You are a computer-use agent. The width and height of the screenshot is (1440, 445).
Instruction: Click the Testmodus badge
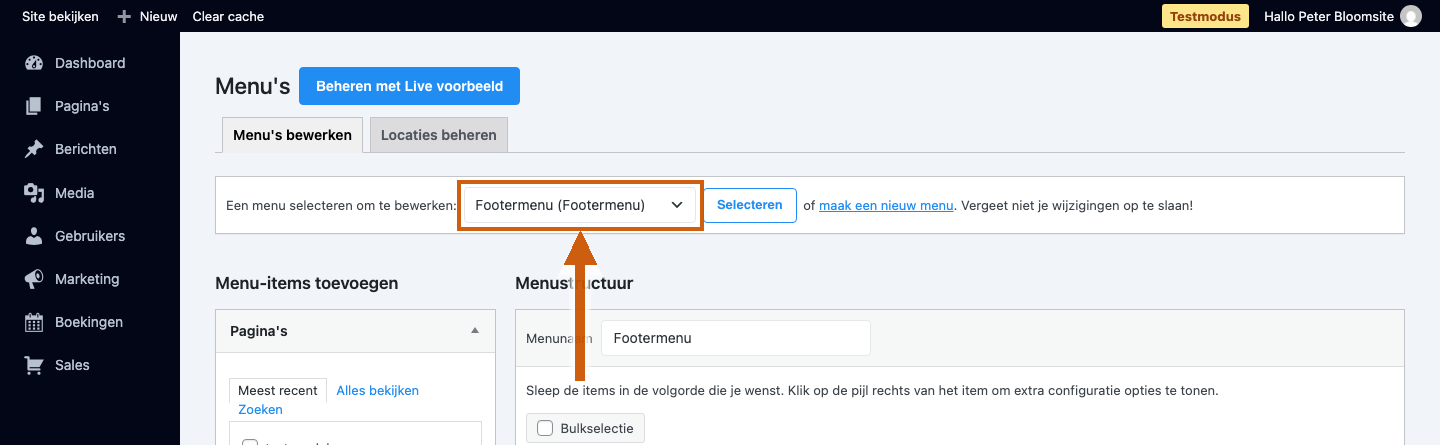(x=1205, y=16)
